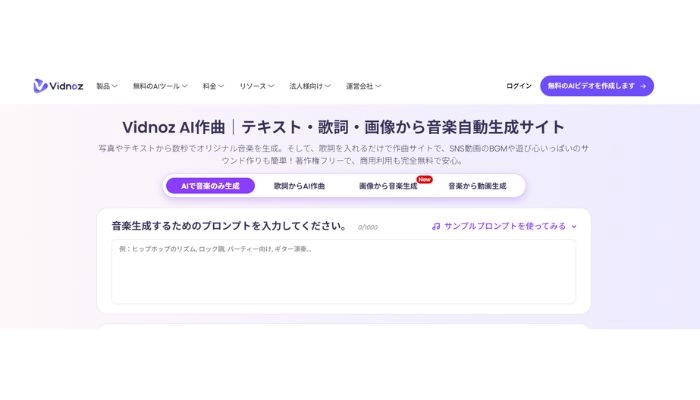
Task: Expand the リソース menu
Action: tap(256, 86)
